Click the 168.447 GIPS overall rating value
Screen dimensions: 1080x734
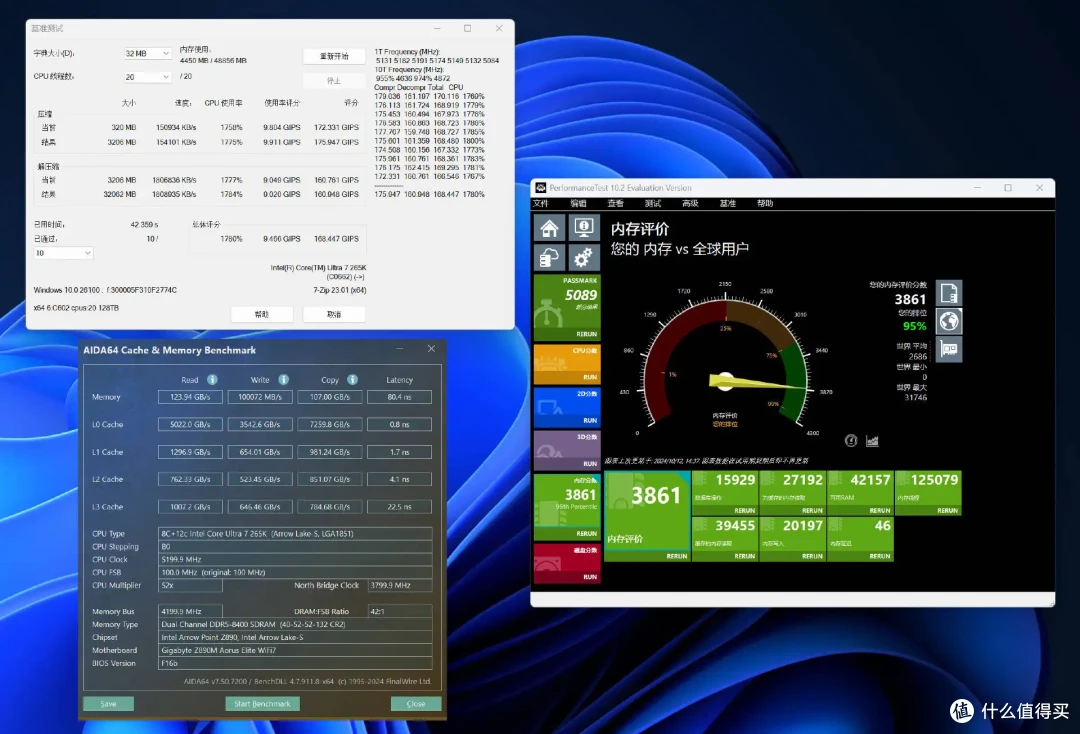(x=336, y=239)
